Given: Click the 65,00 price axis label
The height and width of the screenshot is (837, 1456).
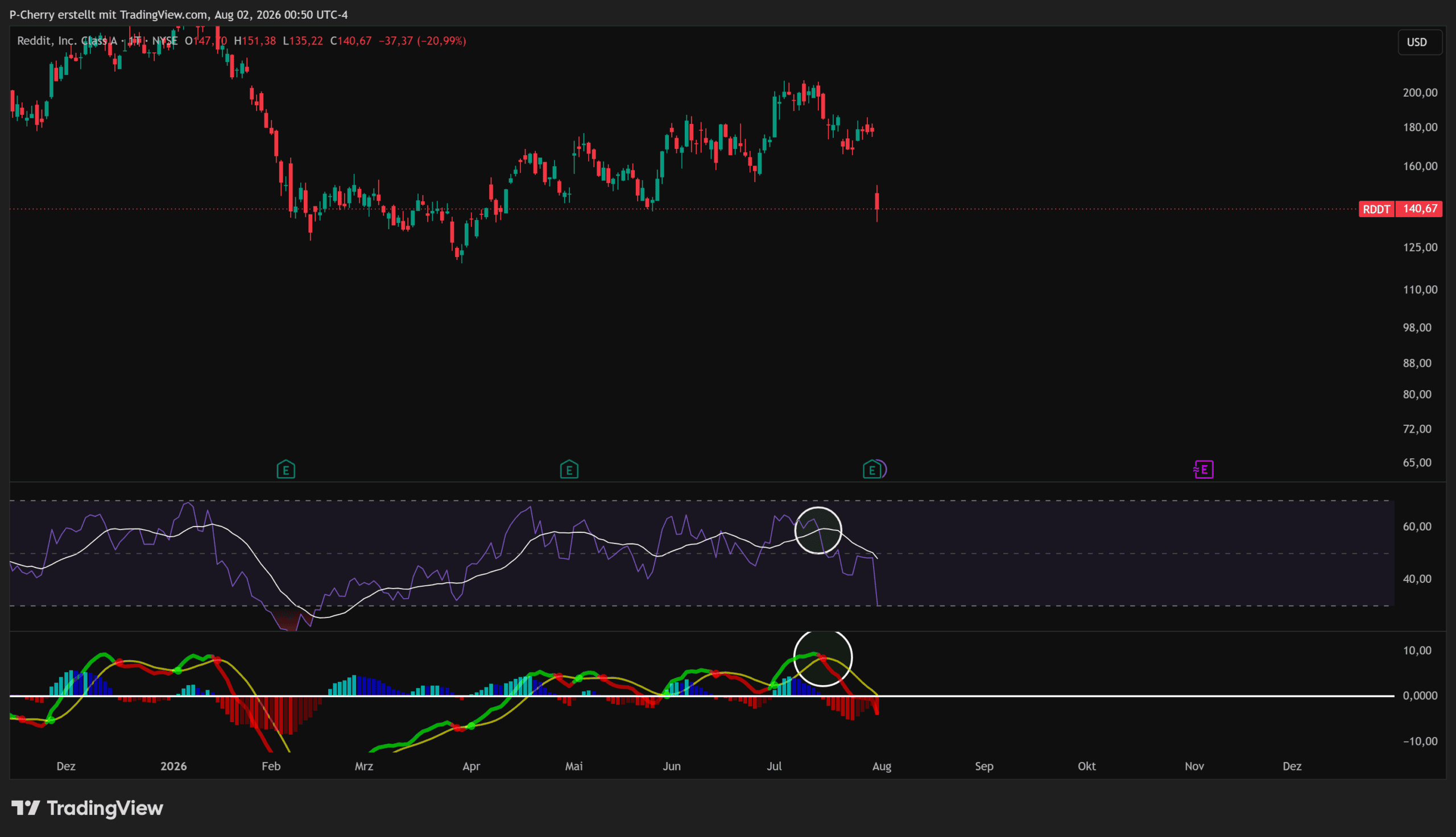Looking at the screenshot, I should point(1417,463).
